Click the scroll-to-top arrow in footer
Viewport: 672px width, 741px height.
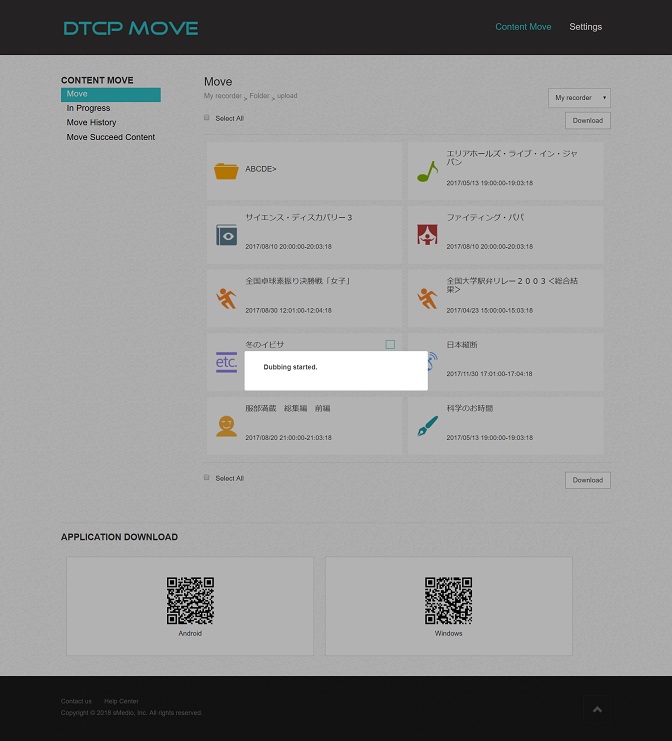597,709
